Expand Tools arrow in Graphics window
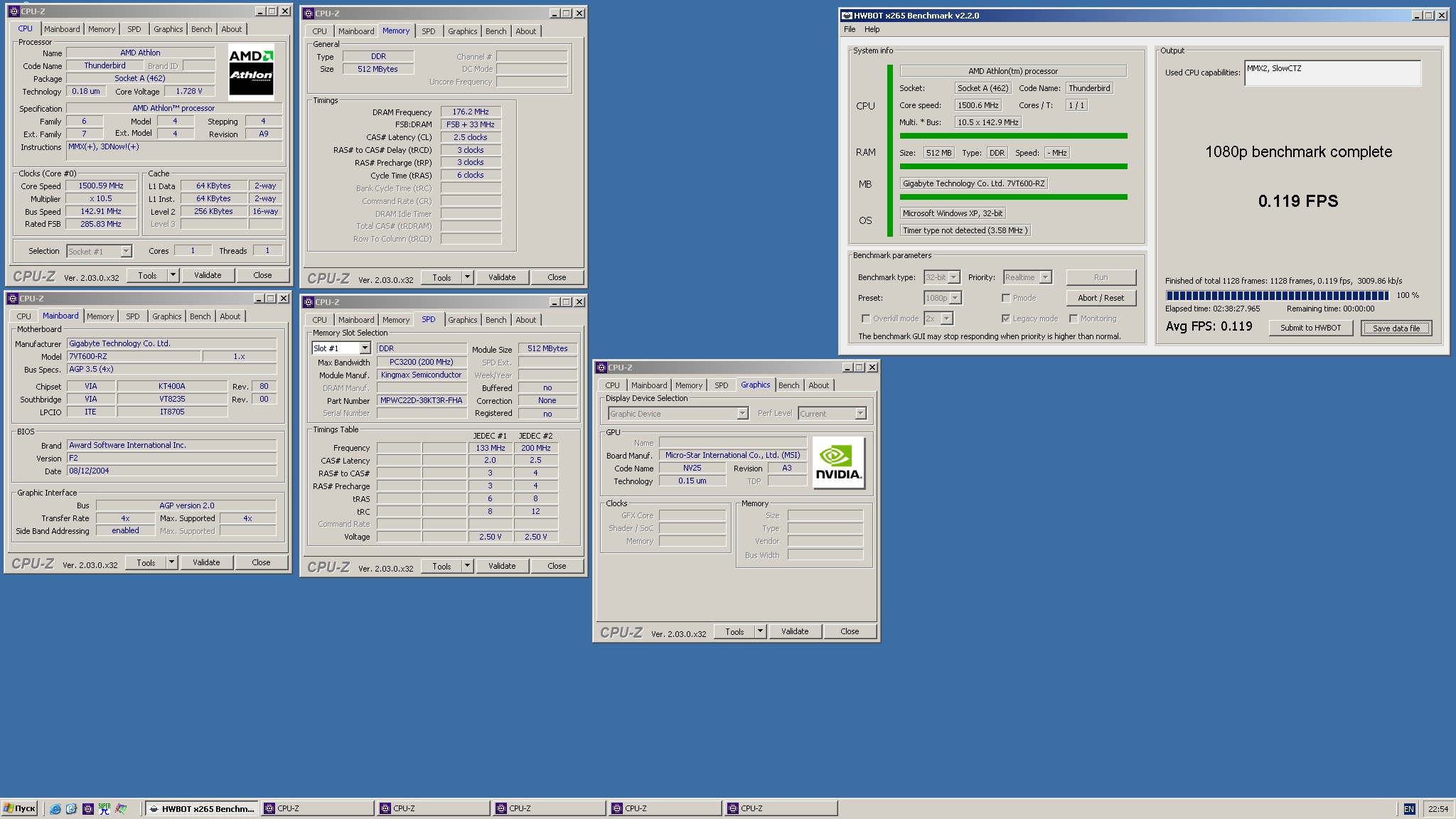Screen dimensions: 1456x819 coord(760,631)
